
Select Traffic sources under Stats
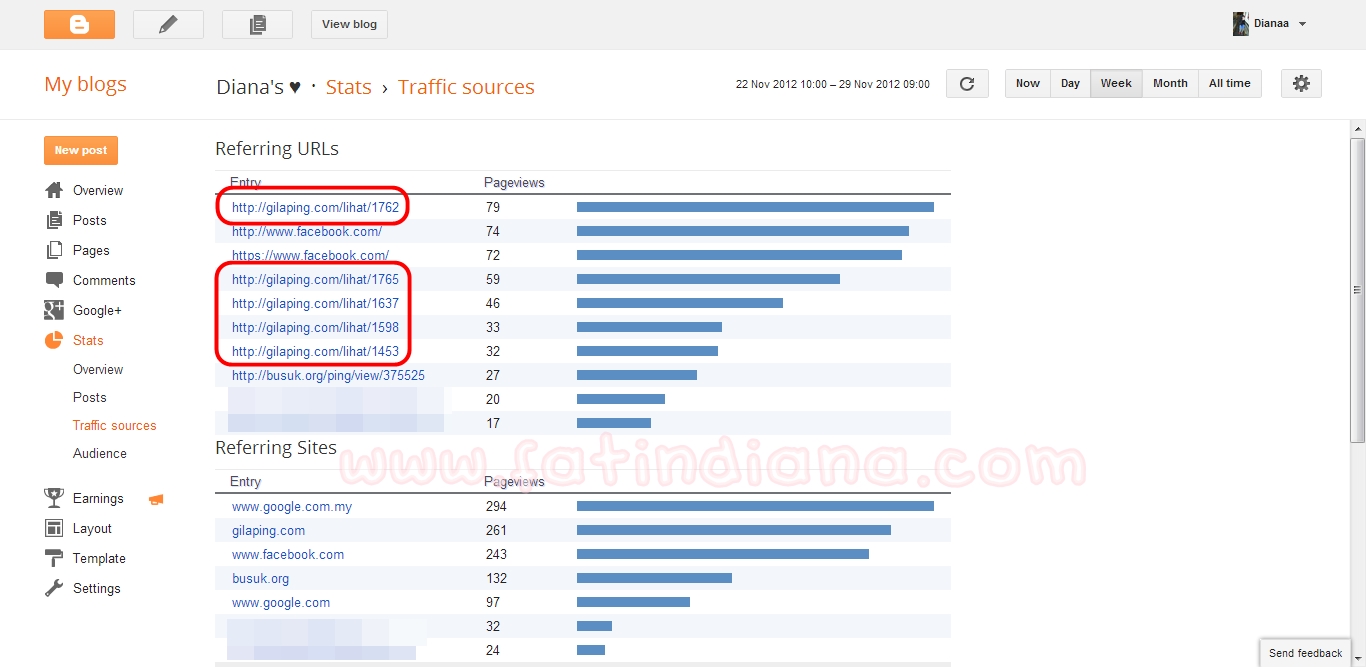click(114, 425)
